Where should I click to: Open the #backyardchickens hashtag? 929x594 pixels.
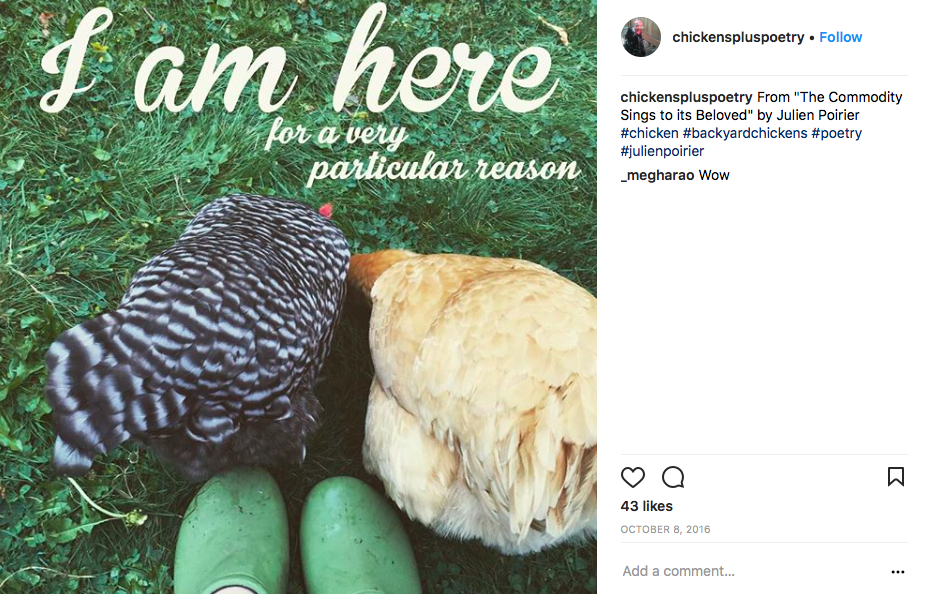click(x=744, y=133)
